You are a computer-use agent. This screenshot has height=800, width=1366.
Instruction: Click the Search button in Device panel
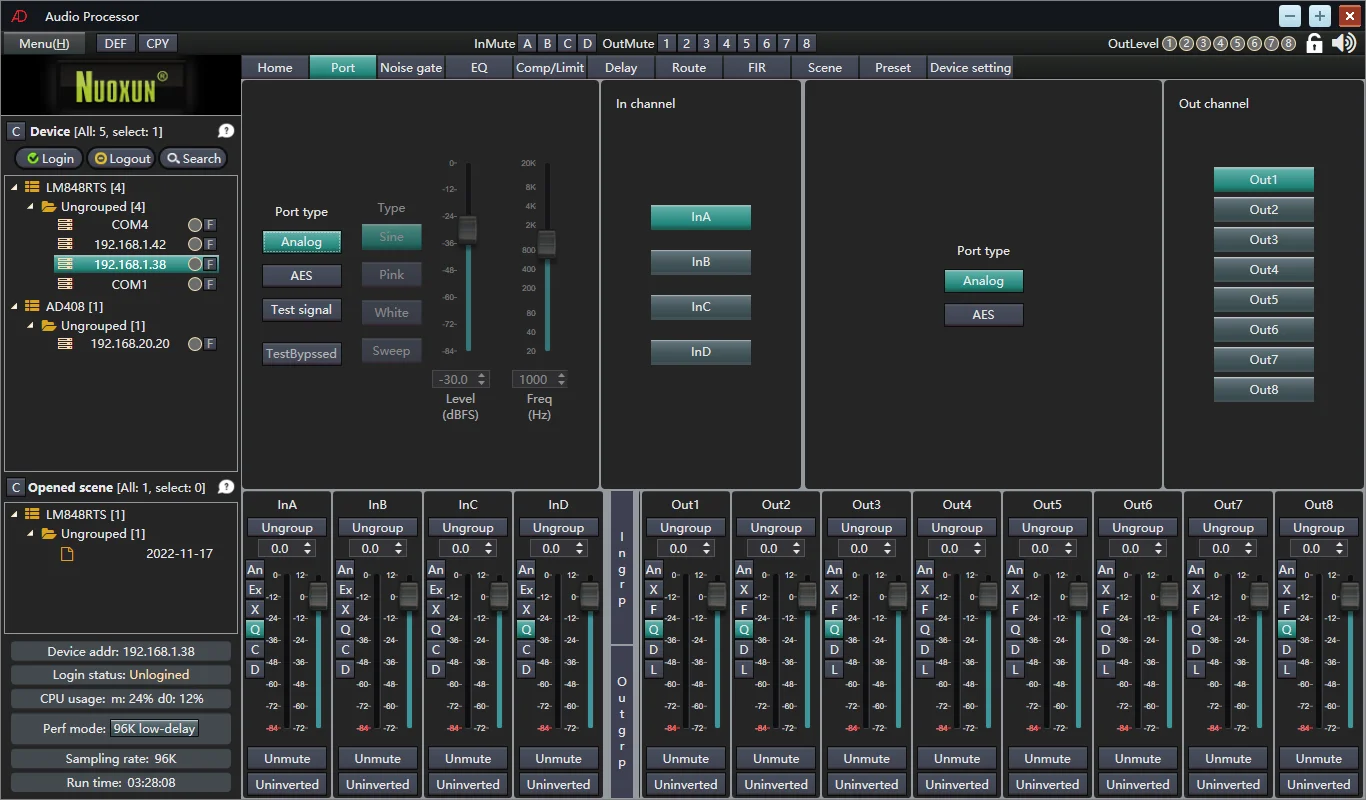click(193, 158)
